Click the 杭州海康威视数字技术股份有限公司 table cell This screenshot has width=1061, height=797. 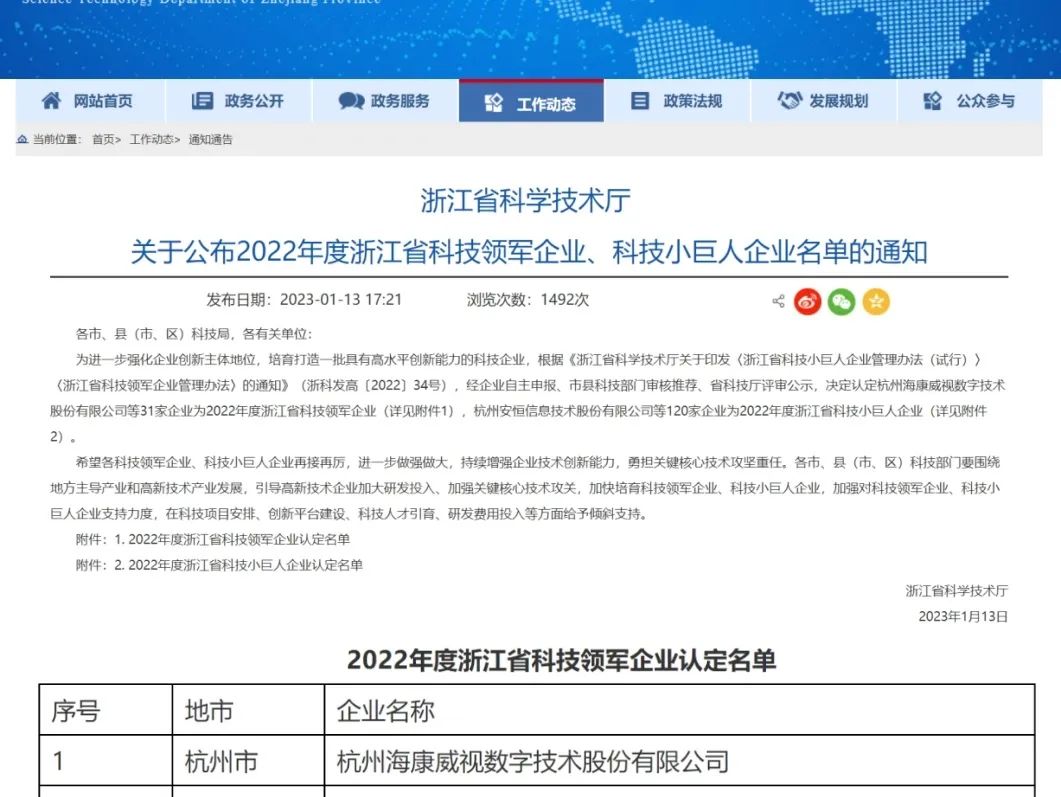(532, 762)
